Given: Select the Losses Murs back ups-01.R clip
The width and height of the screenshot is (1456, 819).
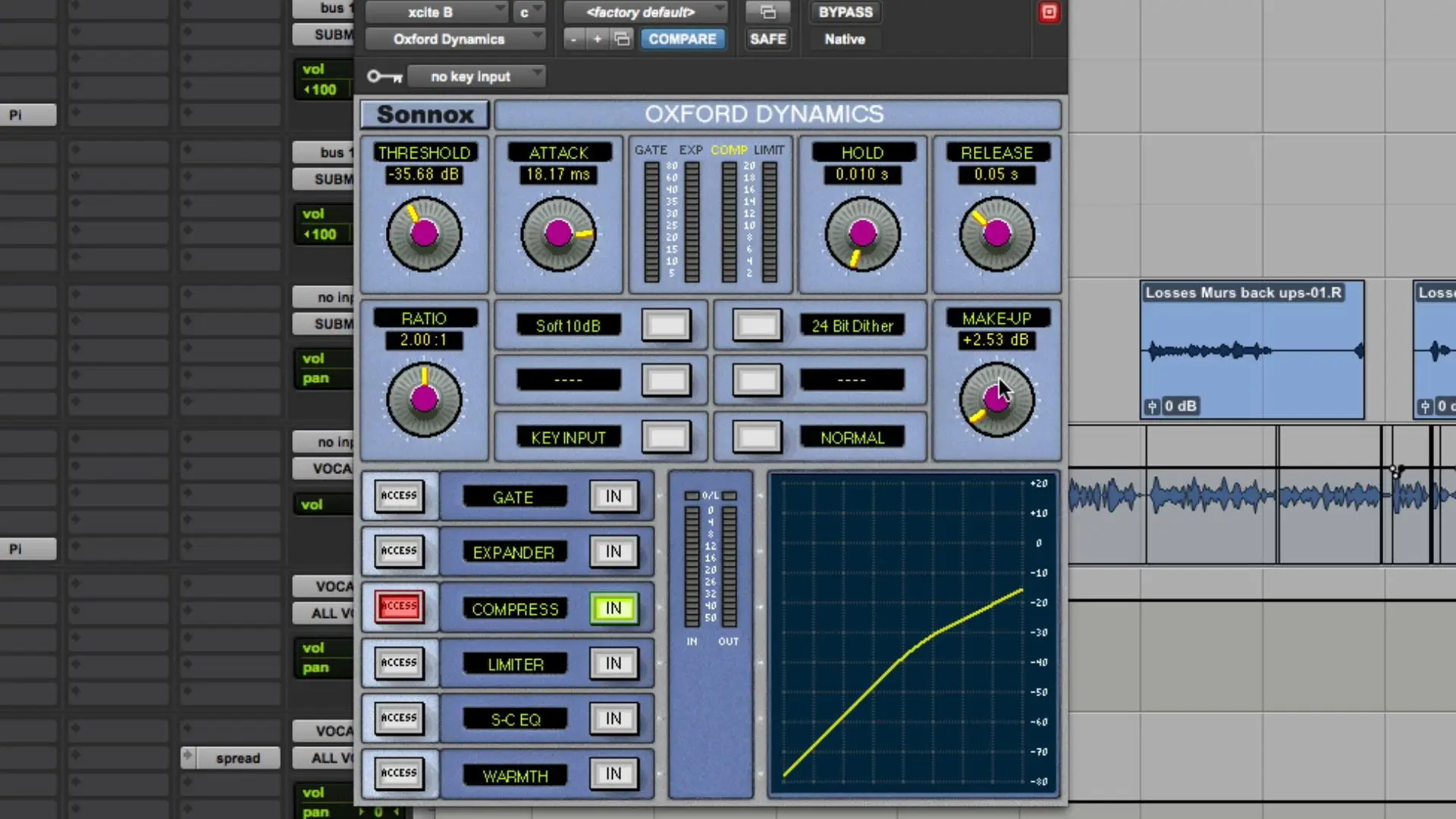Looking at the screenshot, I should [1252, 351].
